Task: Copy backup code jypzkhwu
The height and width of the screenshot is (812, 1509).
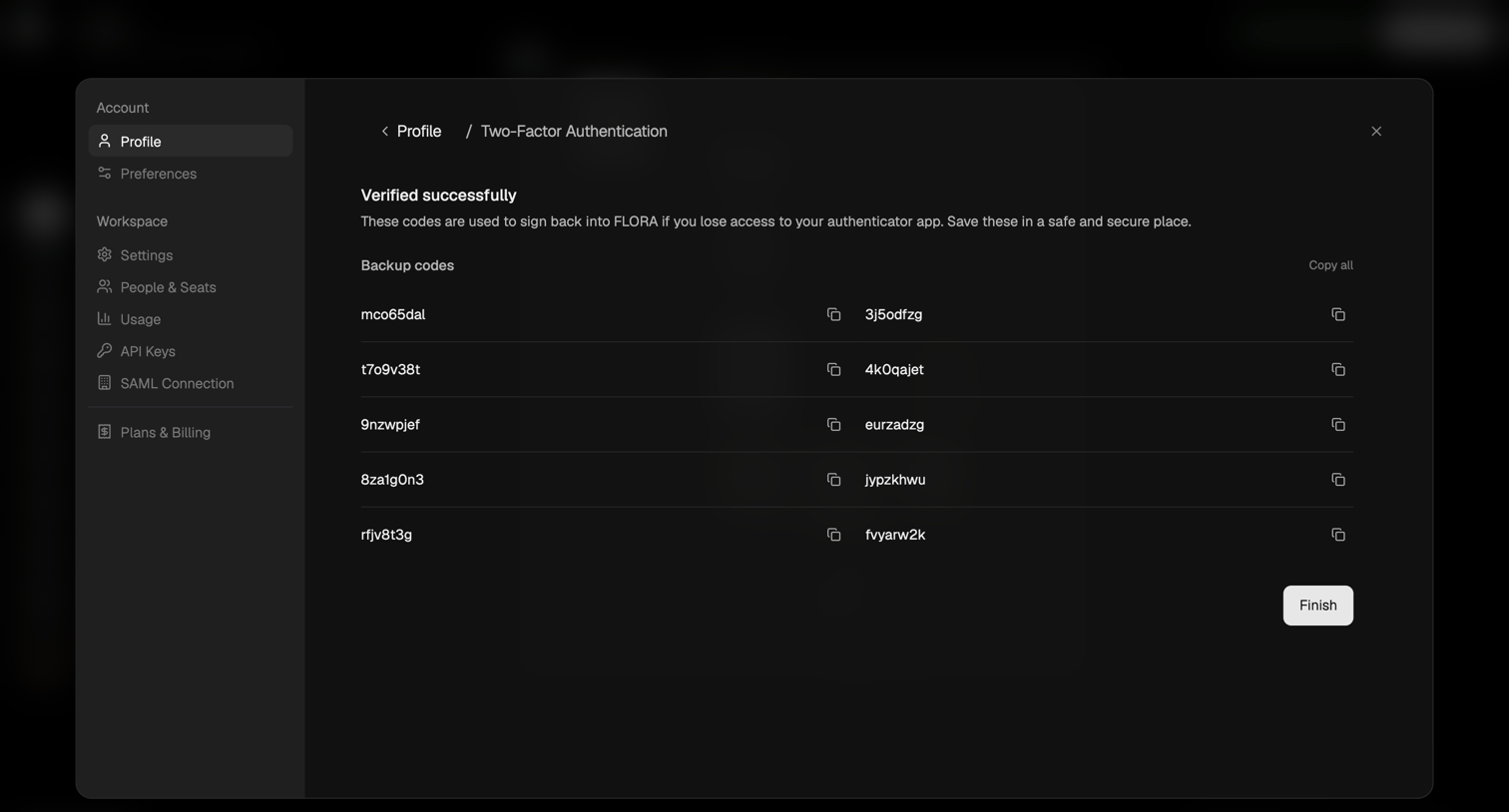Action: [1338, 480]
